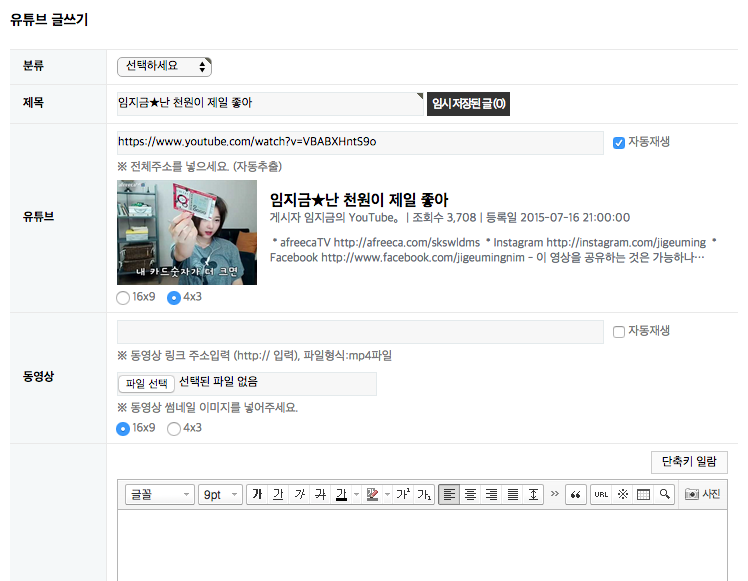This screenshot has width=748, height=581.
Task: Insert a blockquote
Action: pos(576,495)
